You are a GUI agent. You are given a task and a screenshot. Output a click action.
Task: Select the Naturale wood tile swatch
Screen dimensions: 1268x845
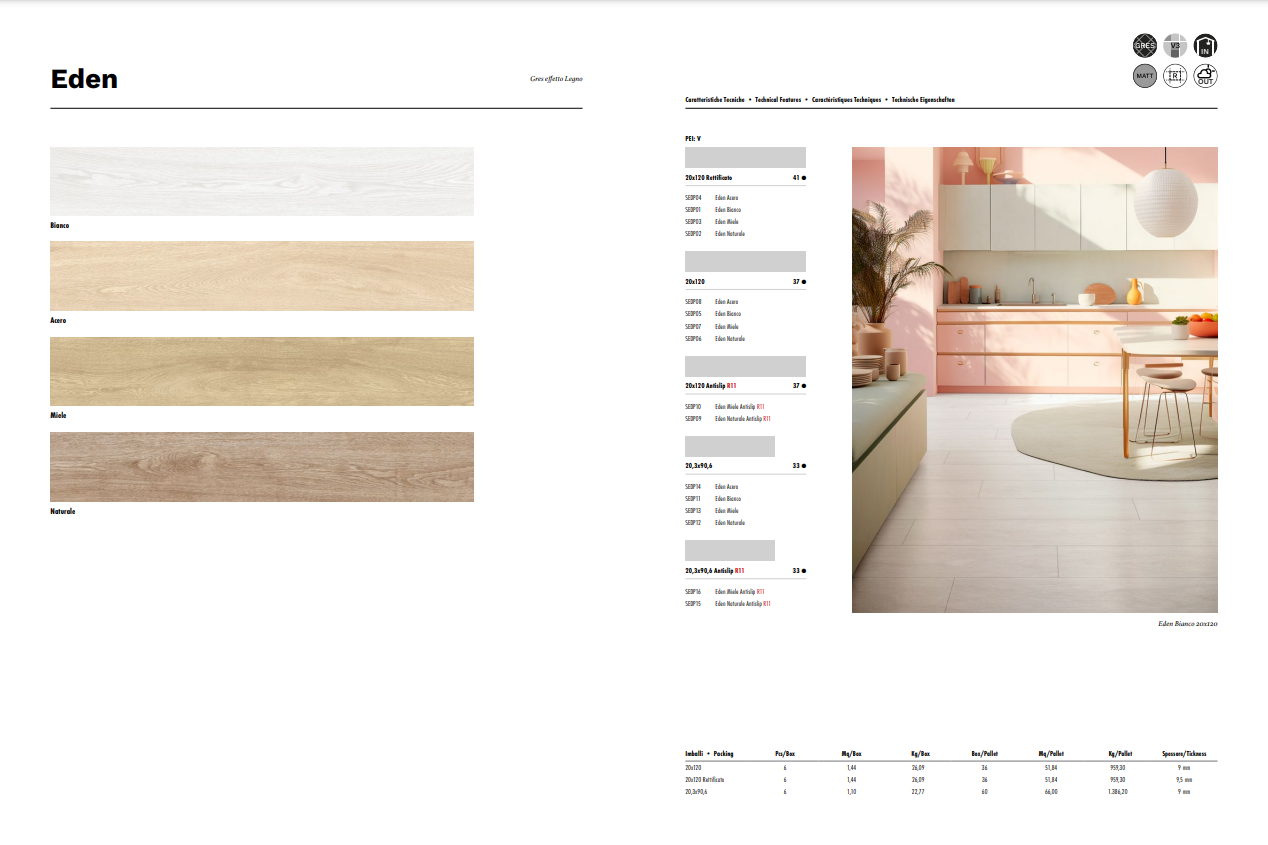261,467
